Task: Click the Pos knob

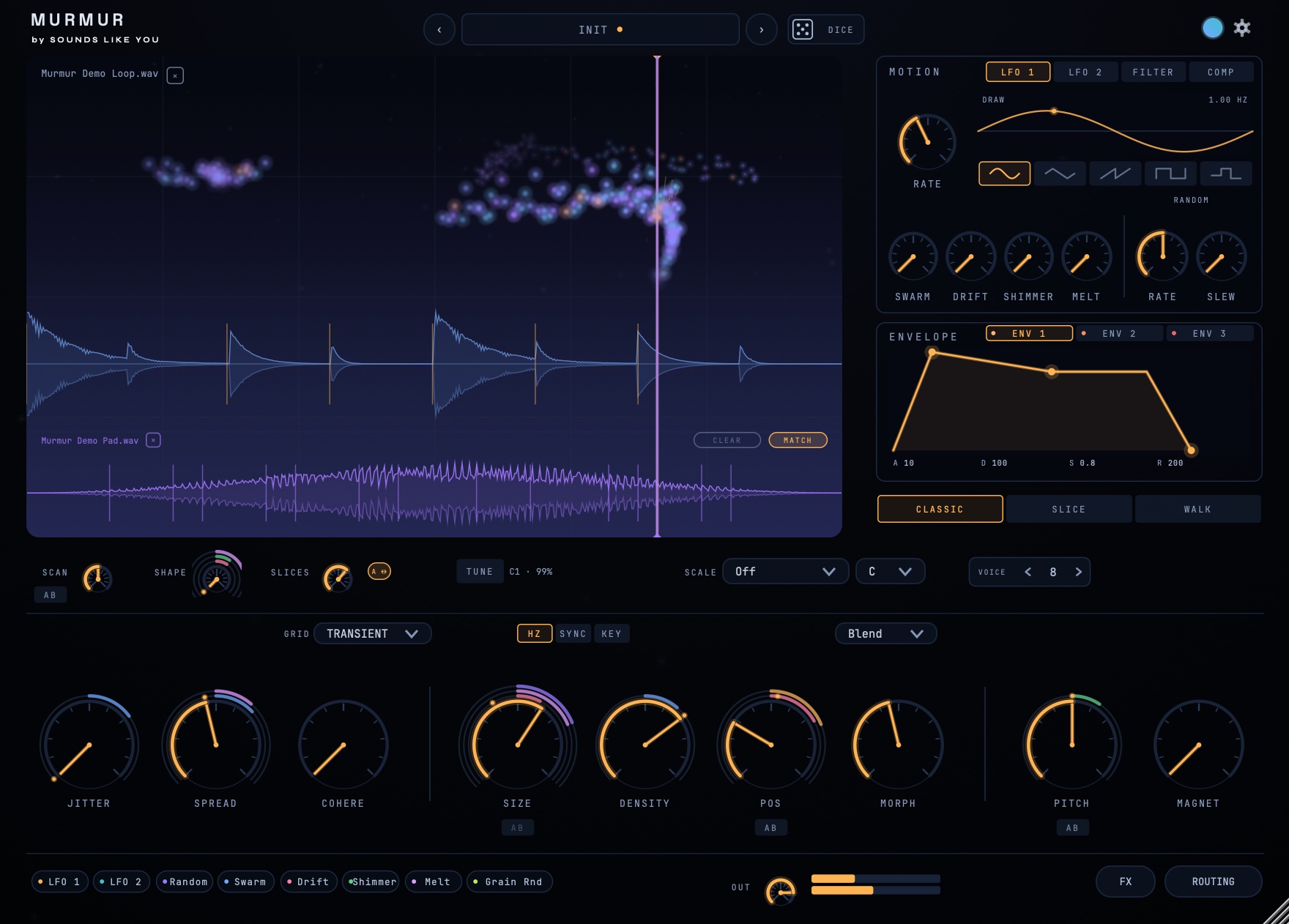Action: pos(770,745)
